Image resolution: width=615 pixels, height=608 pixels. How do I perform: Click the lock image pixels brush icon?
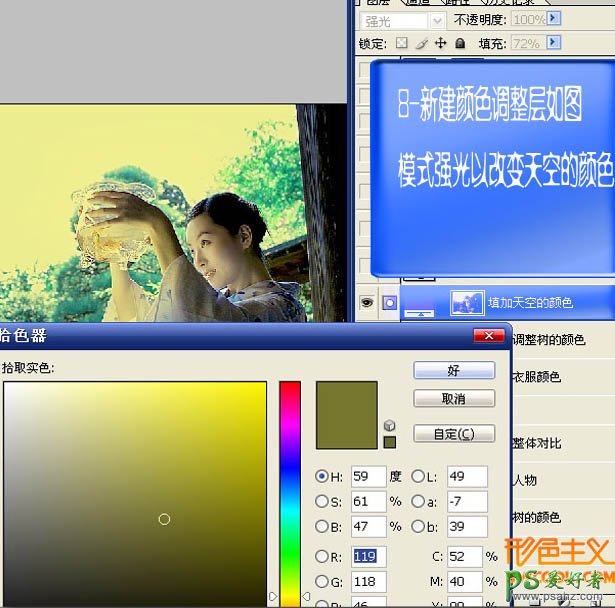(x=421, y=44)
